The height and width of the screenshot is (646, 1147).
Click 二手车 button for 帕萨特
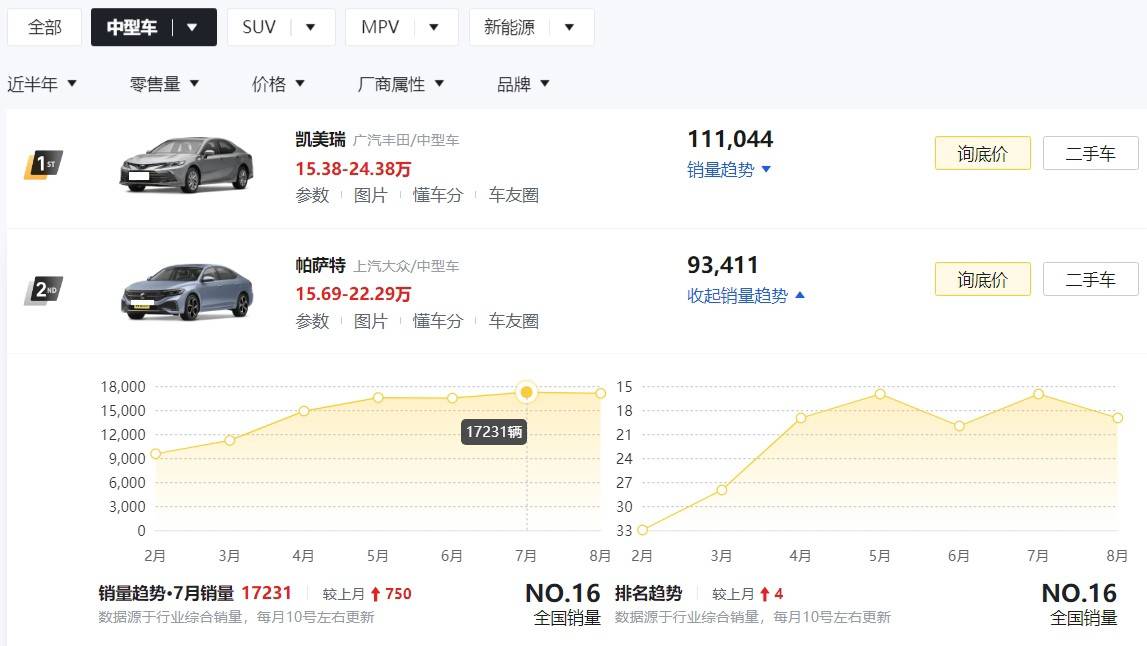[x=1090, y=280]
